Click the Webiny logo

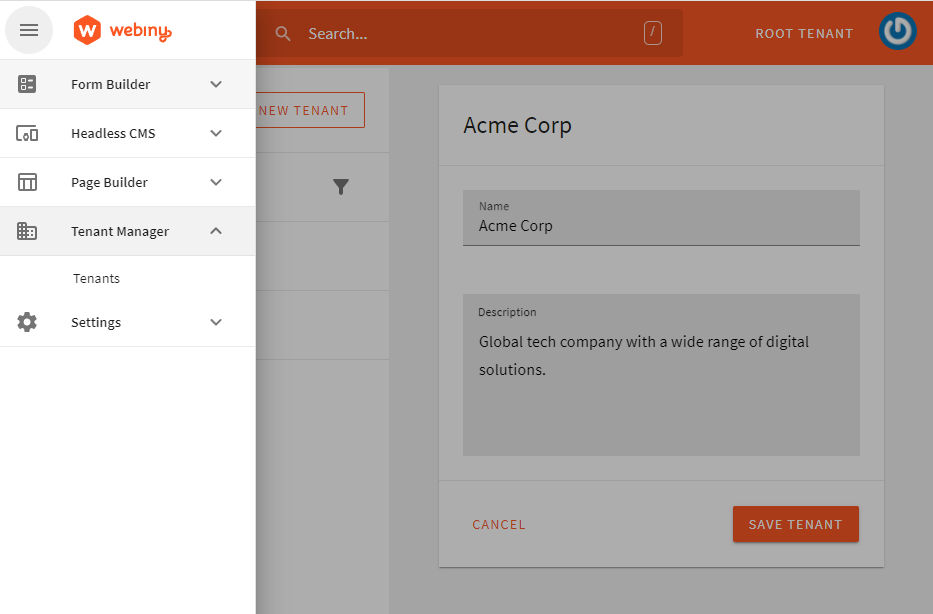click(x=122, y=30)
